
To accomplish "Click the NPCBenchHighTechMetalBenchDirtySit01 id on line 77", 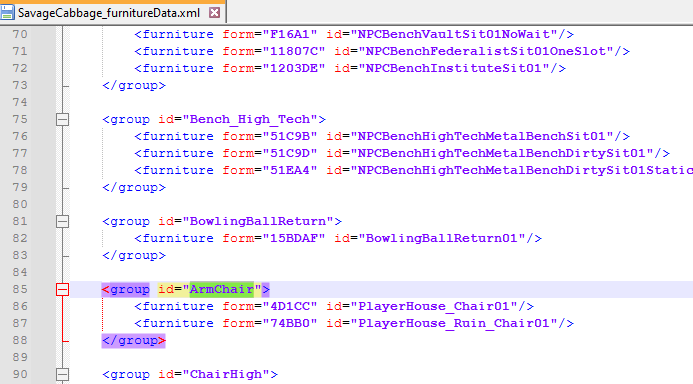I will pos(502,153).
